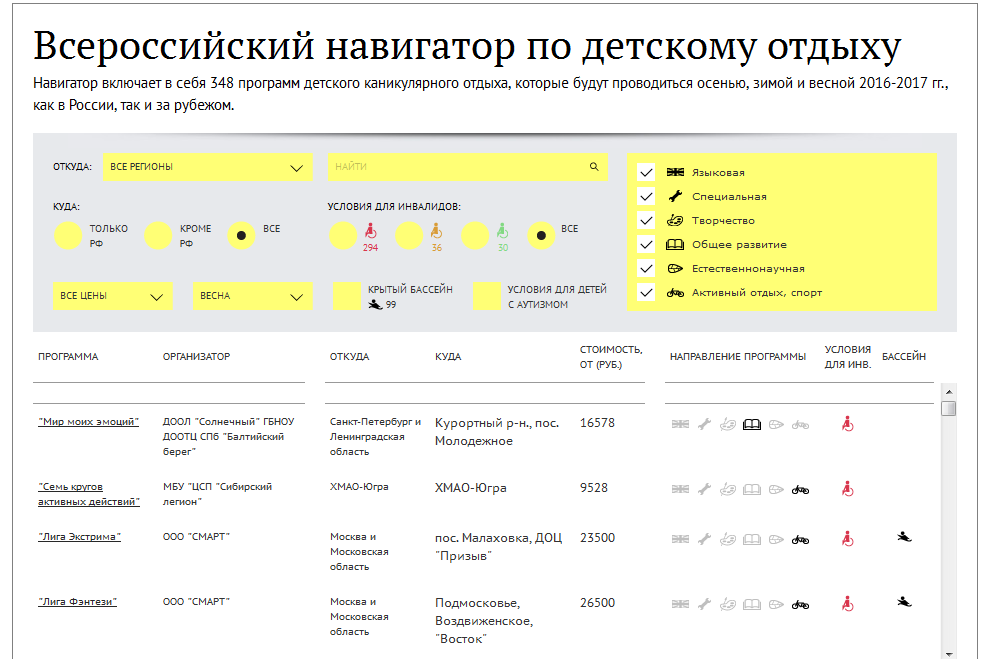Click the price 16578 cell
This screenshot has height=659, width=983.
point(597,423)
